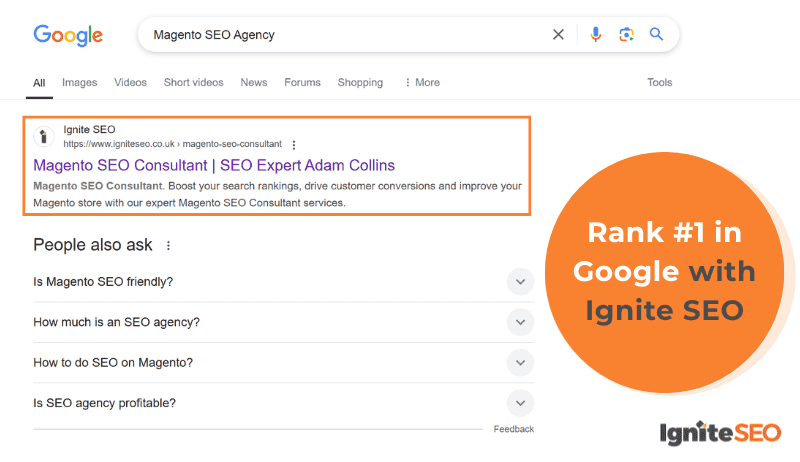Expand 'How much is an SEO agency?' chevron

[520, 322]
